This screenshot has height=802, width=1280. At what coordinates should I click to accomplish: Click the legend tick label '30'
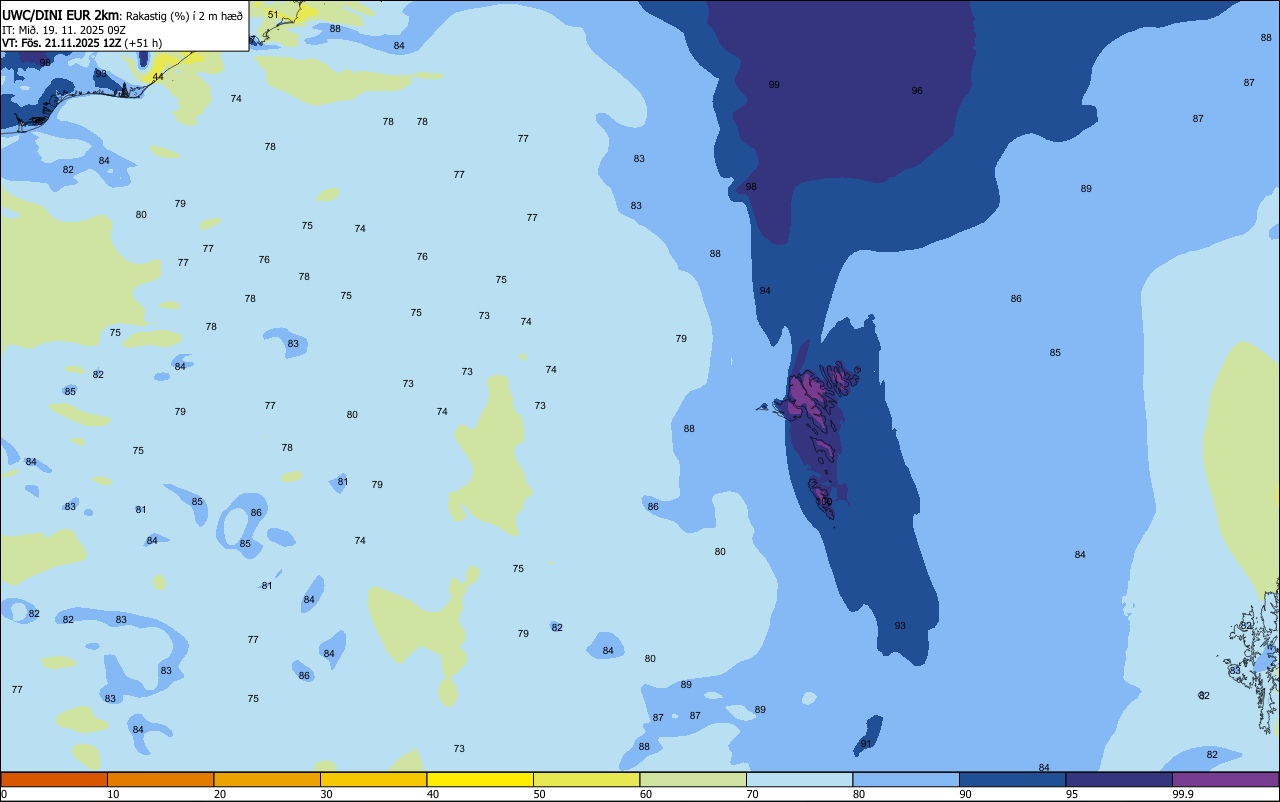click(327, 794)
